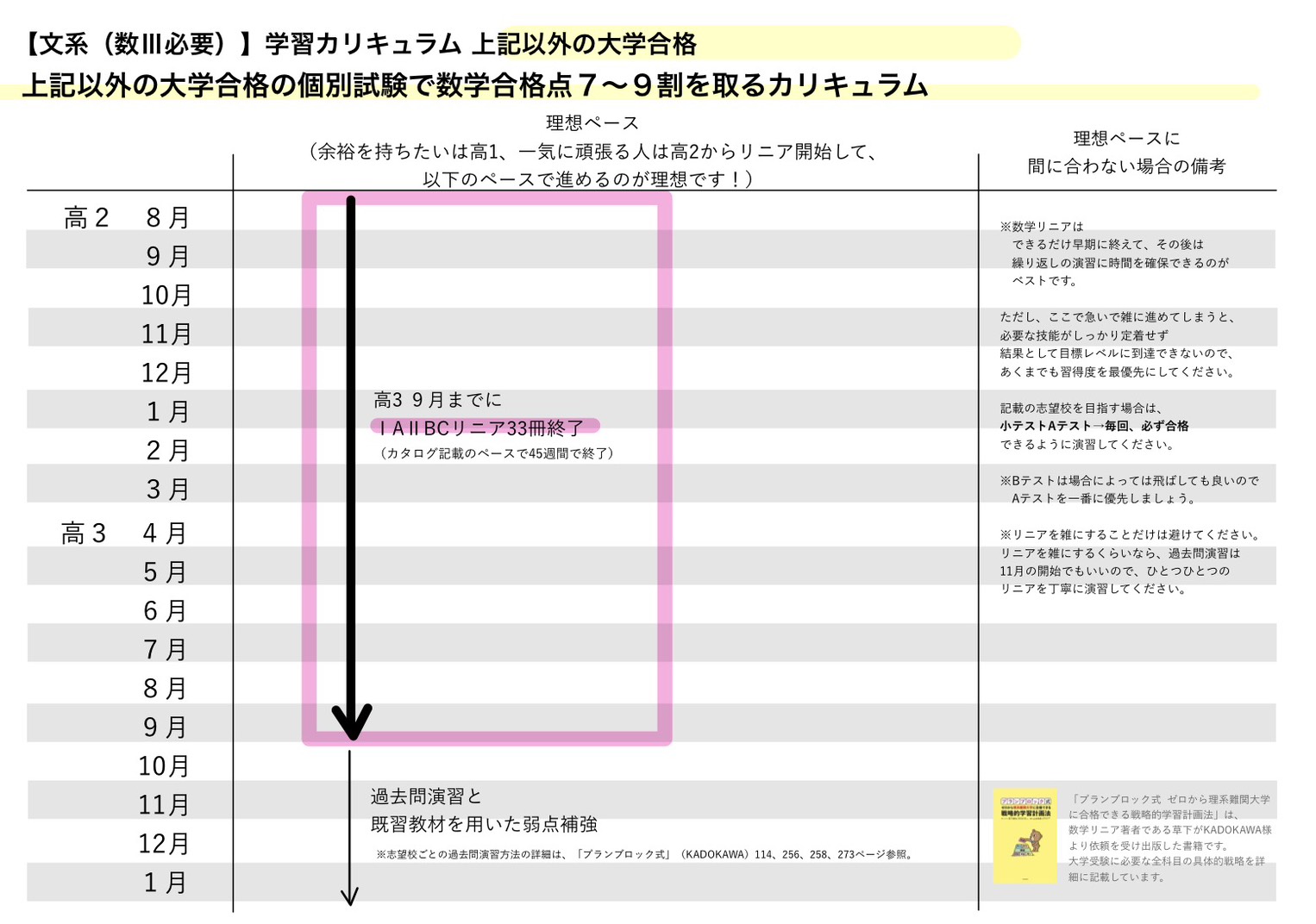Viewport: 1316px width, 924px height.
Task: Click the line 結果として目標レベルに到達できないので、
Action: point(1118,353)
